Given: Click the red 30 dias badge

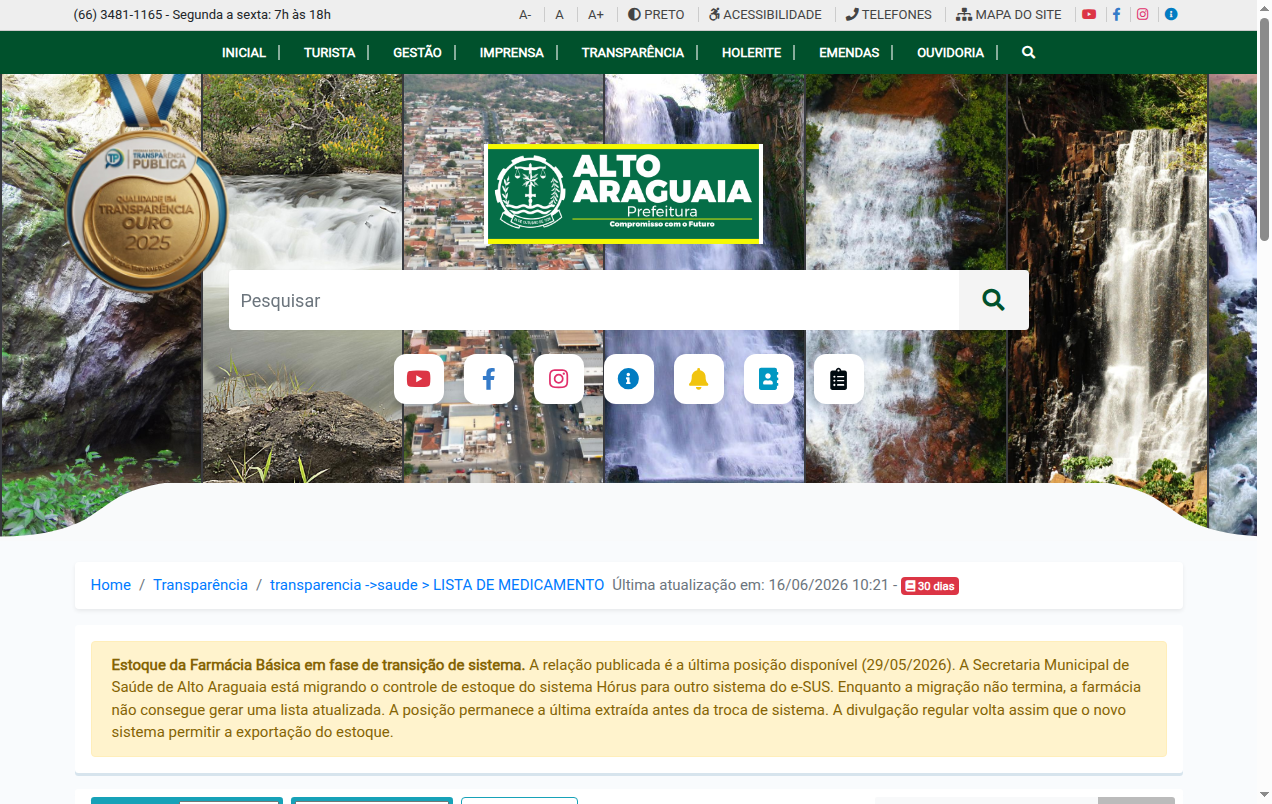Looking at the screenshot, I should pos(930,586).
